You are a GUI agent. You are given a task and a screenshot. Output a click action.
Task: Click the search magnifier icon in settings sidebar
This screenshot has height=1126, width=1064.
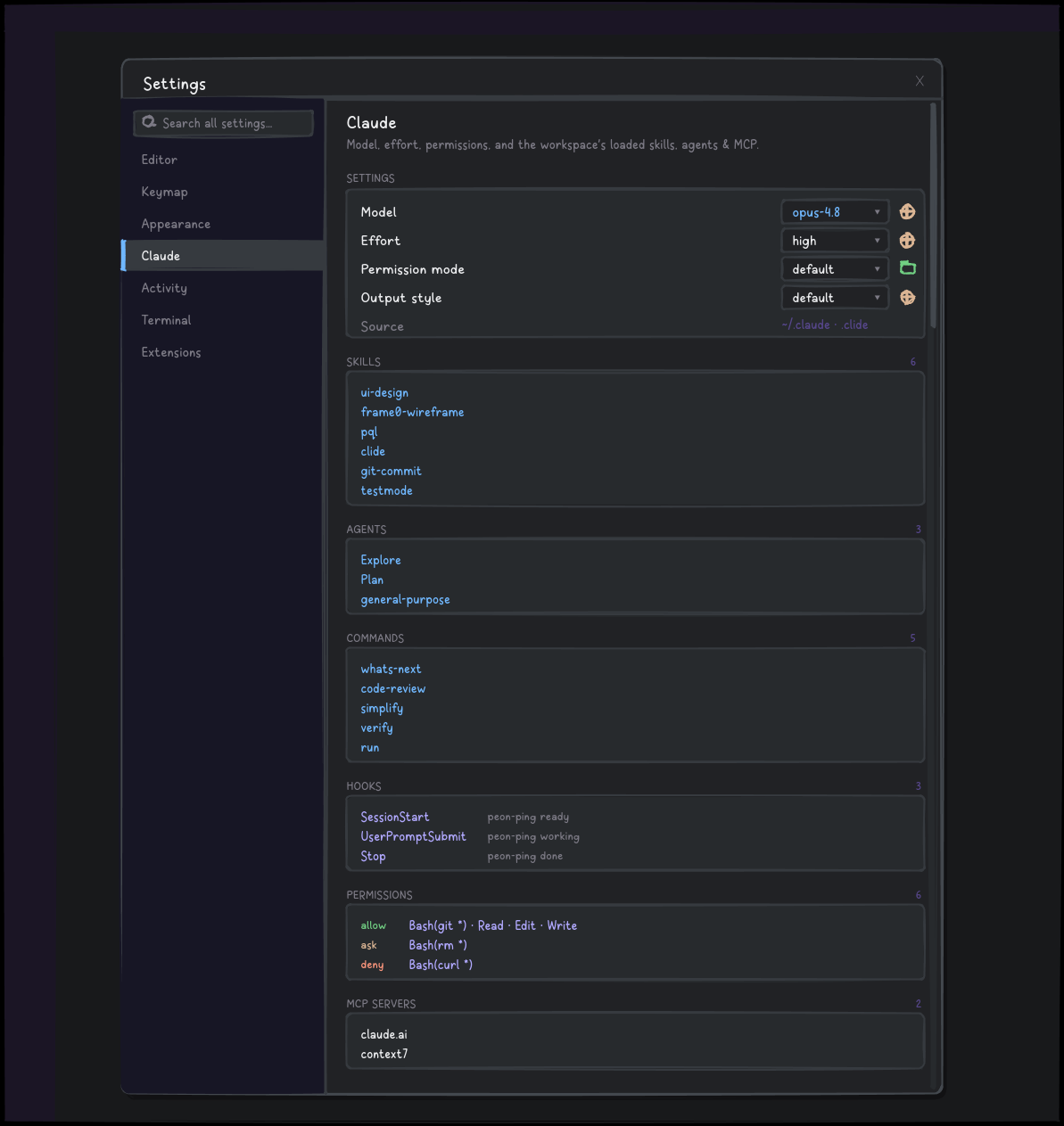click(149, 122)
